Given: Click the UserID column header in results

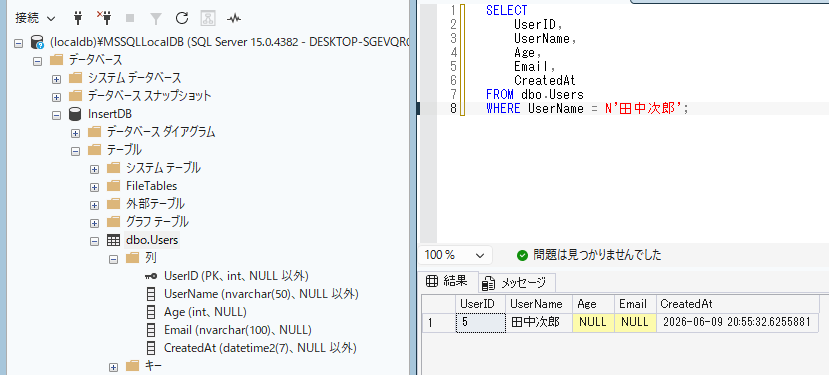Looking at the screenshot, I should (480, 304).
